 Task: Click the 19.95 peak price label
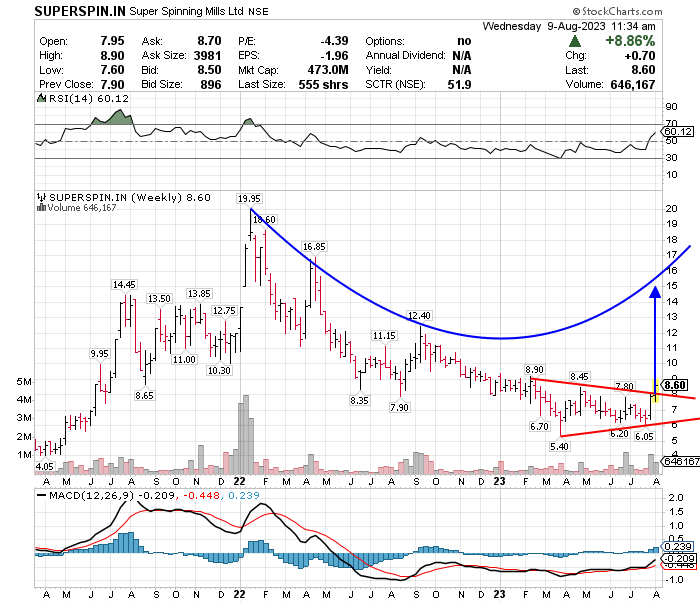[x=249, y=199]
